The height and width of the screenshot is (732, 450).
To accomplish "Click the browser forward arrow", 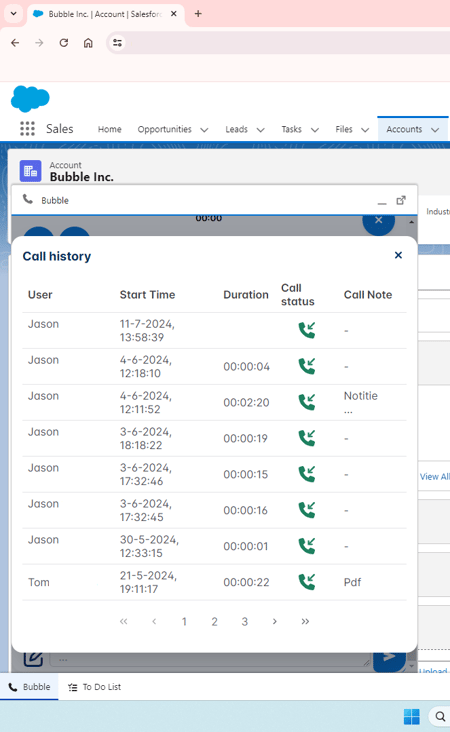I will point(39,43).
